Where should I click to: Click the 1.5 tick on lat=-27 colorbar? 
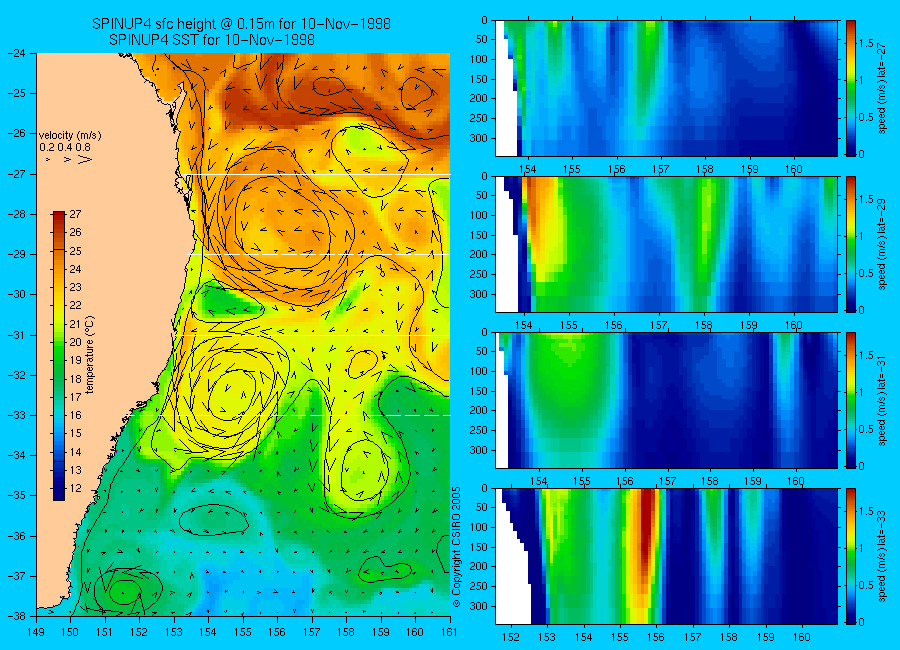(x=867, y=44)
